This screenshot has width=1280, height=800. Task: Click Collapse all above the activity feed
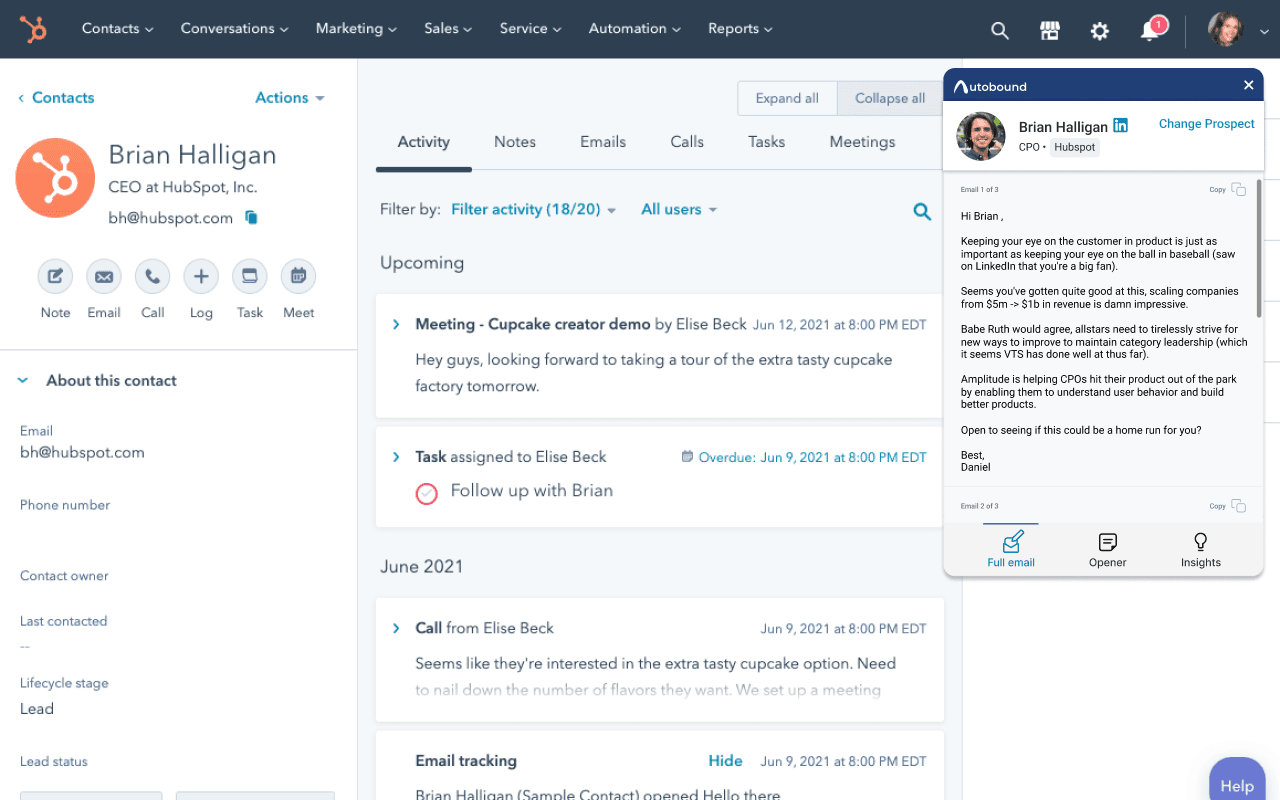pos(889,98)
